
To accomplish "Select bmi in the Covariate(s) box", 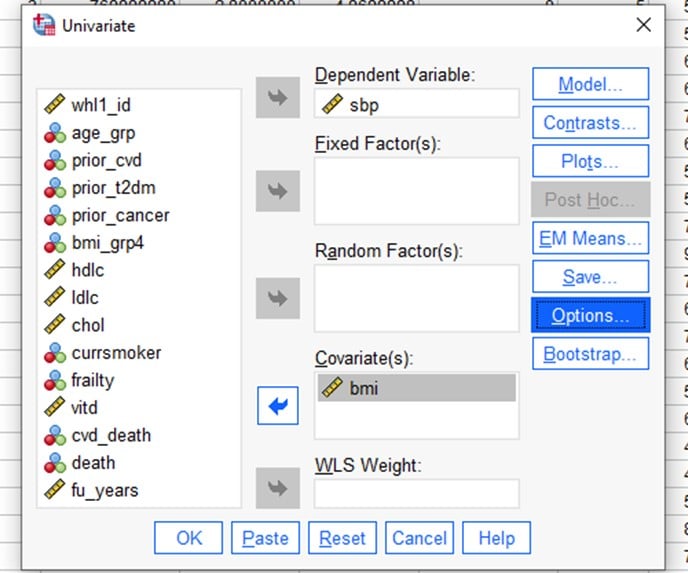I will pos(363,388).
